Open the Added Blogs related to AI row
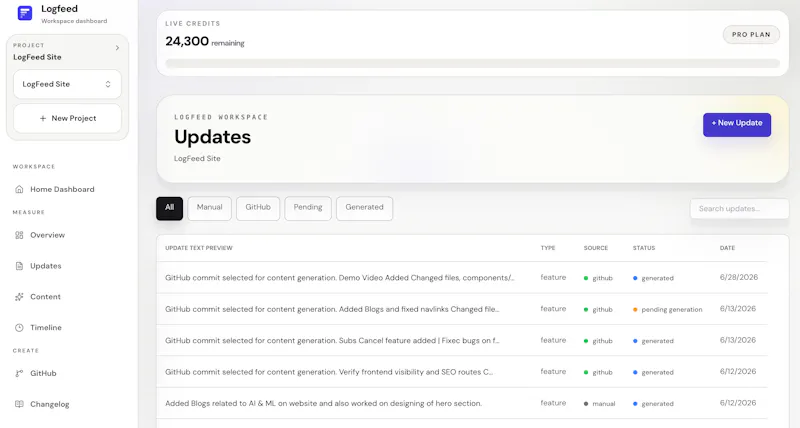The width and height of the screenshot is (800, 428). click(462, 403)
